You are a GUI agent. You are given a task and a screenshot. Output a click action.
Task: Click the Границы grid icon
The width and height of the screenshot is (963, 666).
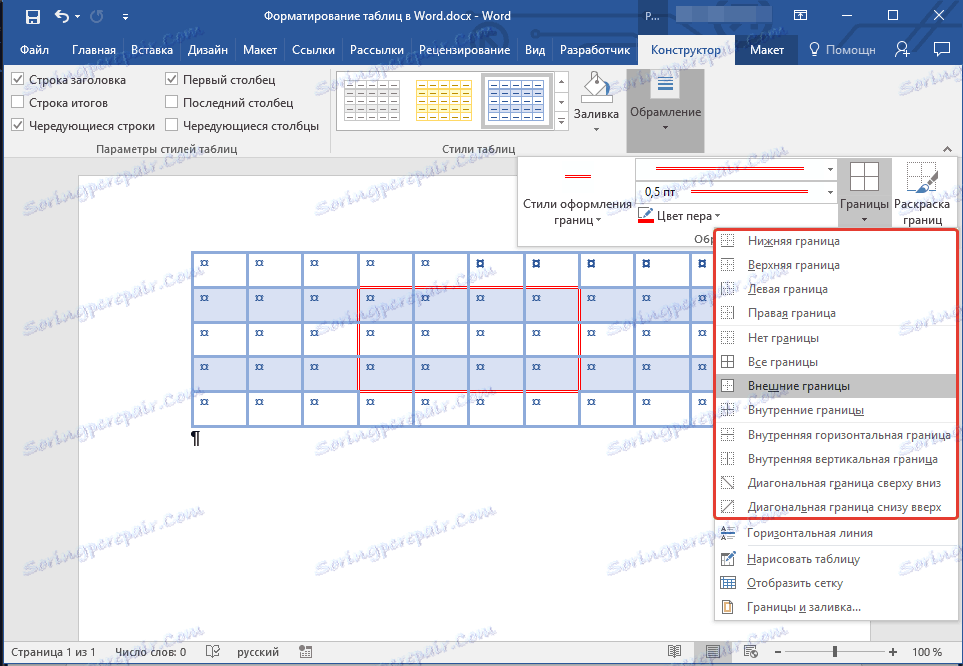[864, 177]
